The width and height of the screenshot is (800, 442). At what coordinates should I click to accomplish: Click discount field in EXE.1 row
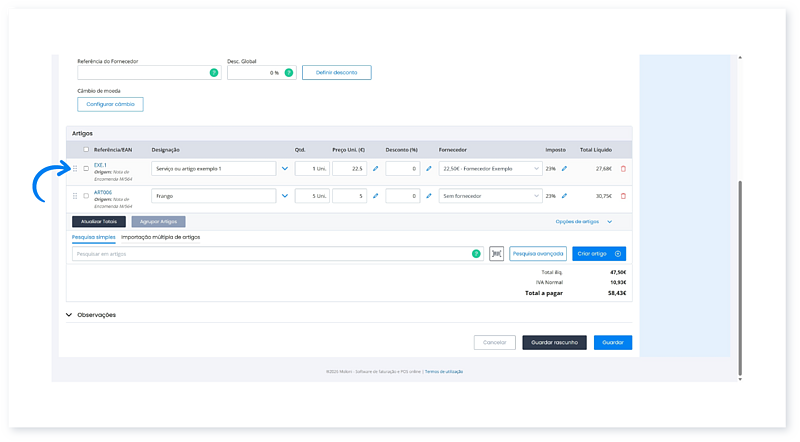(x=403, y=168)
